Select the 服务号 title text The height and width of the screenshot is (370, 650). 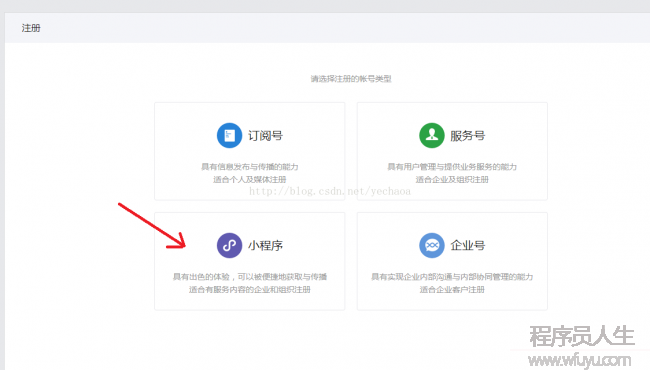coord(468,136)
